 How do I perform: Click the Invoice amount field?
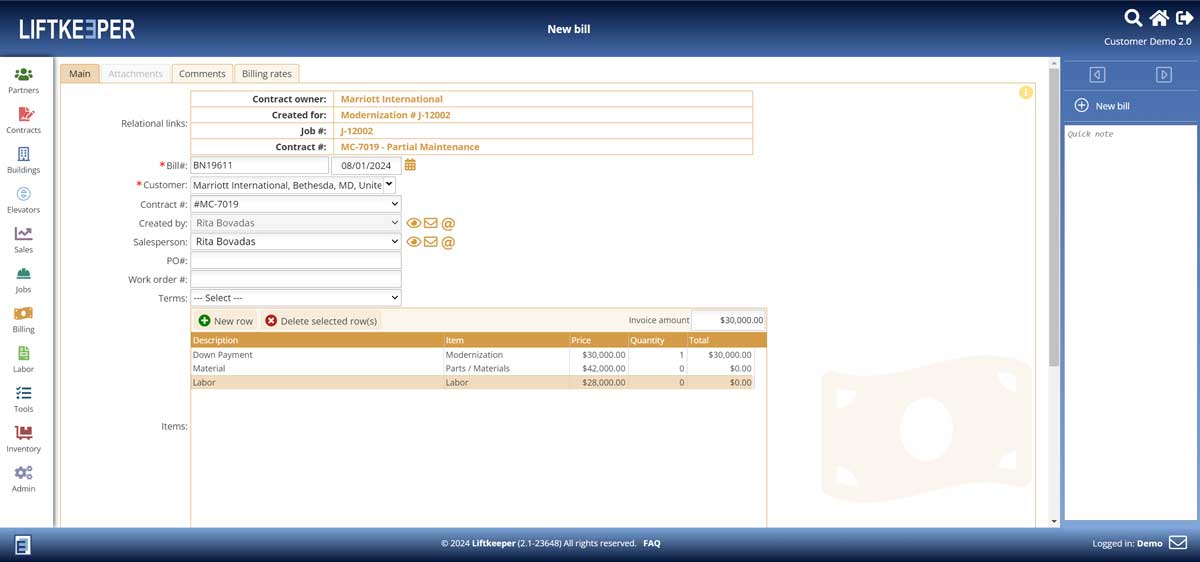[x=729, y=320]
